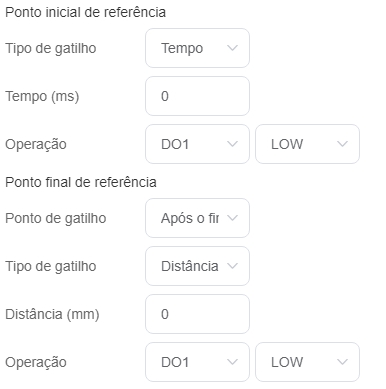Viewport: 386px width, 389px height.
Task: Open the Distância trigger type dropdown
Action: tap(197, 266)
